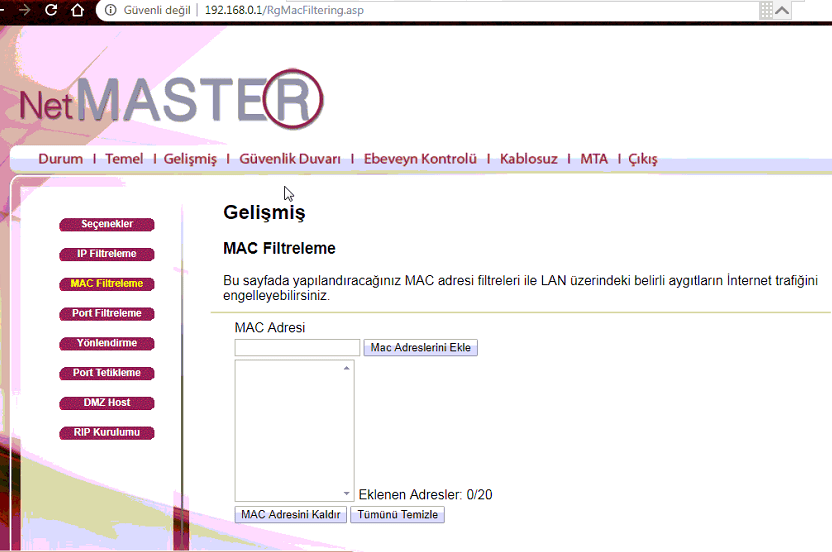This screenshot has height=552, width=832.
Task: Select MAC Filtreleme in the sidebar
Action: pyautogui.click(x=107, y=284)
